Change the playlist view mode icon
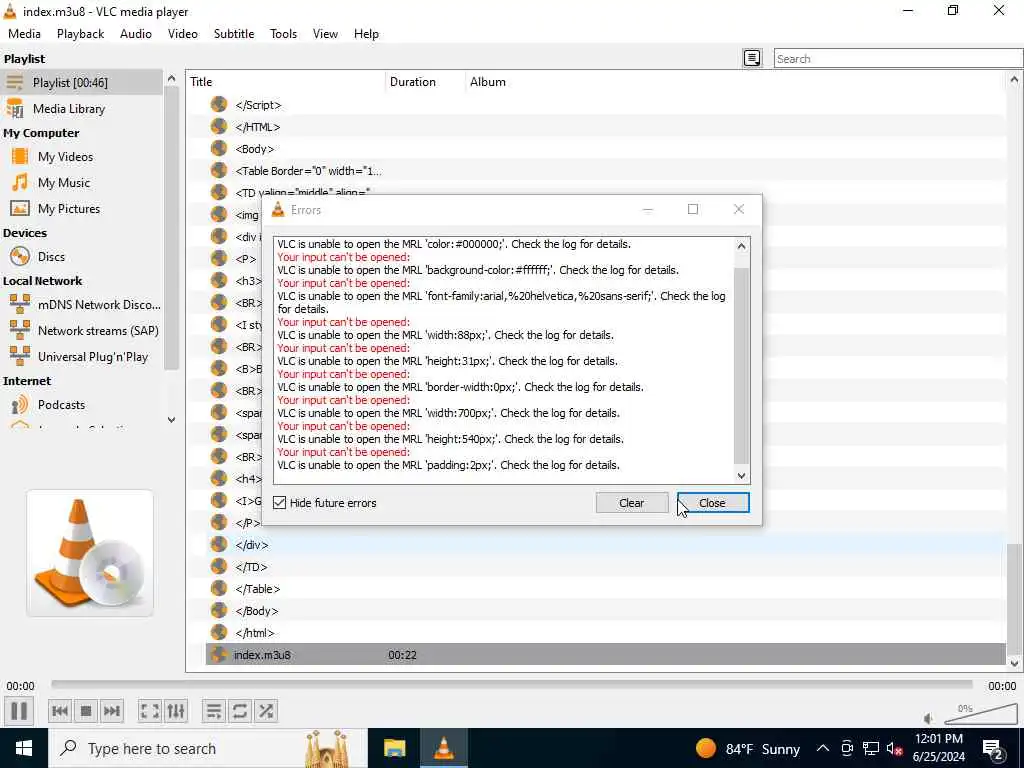The image size is (1024, 768). 752,58
